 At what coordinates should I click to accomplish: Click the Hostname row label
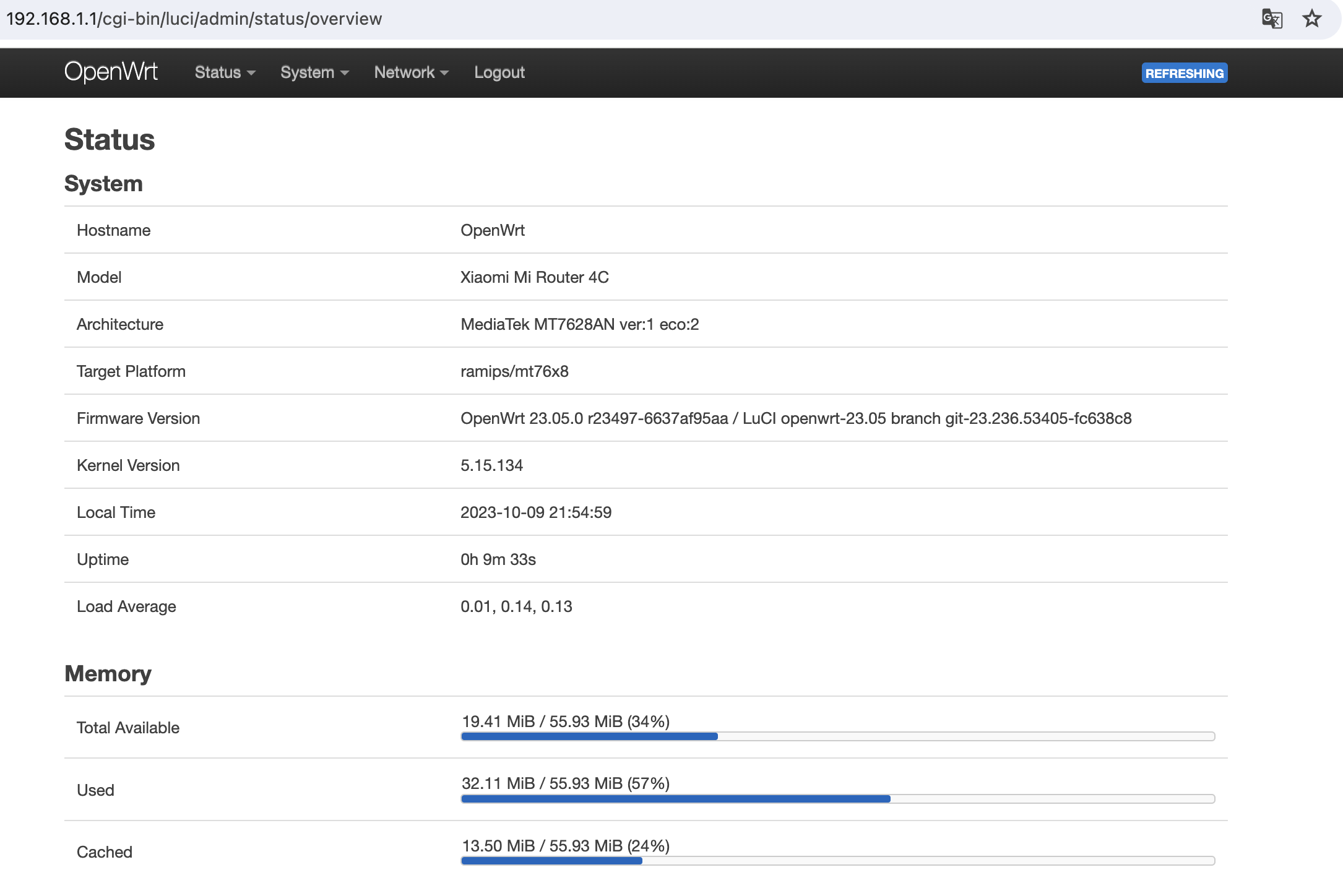click(x=114, y=230)
